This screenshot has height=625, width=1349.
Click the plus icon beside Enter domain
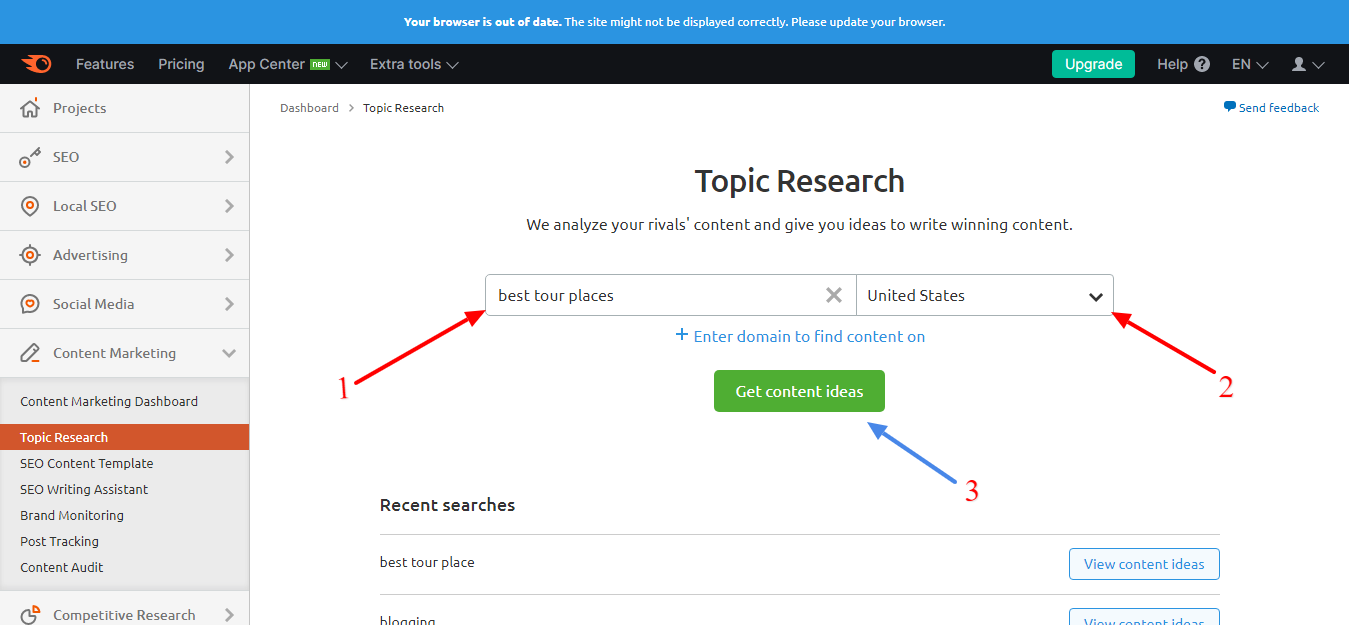coord(682,335)
